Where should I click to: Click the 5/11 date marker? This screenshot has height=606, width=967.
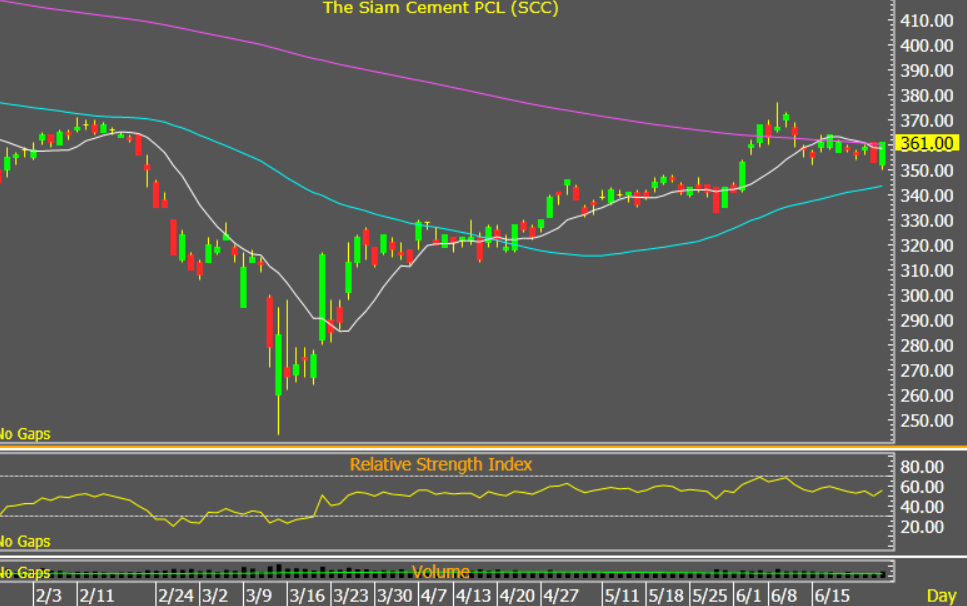(x=622, y=596)
